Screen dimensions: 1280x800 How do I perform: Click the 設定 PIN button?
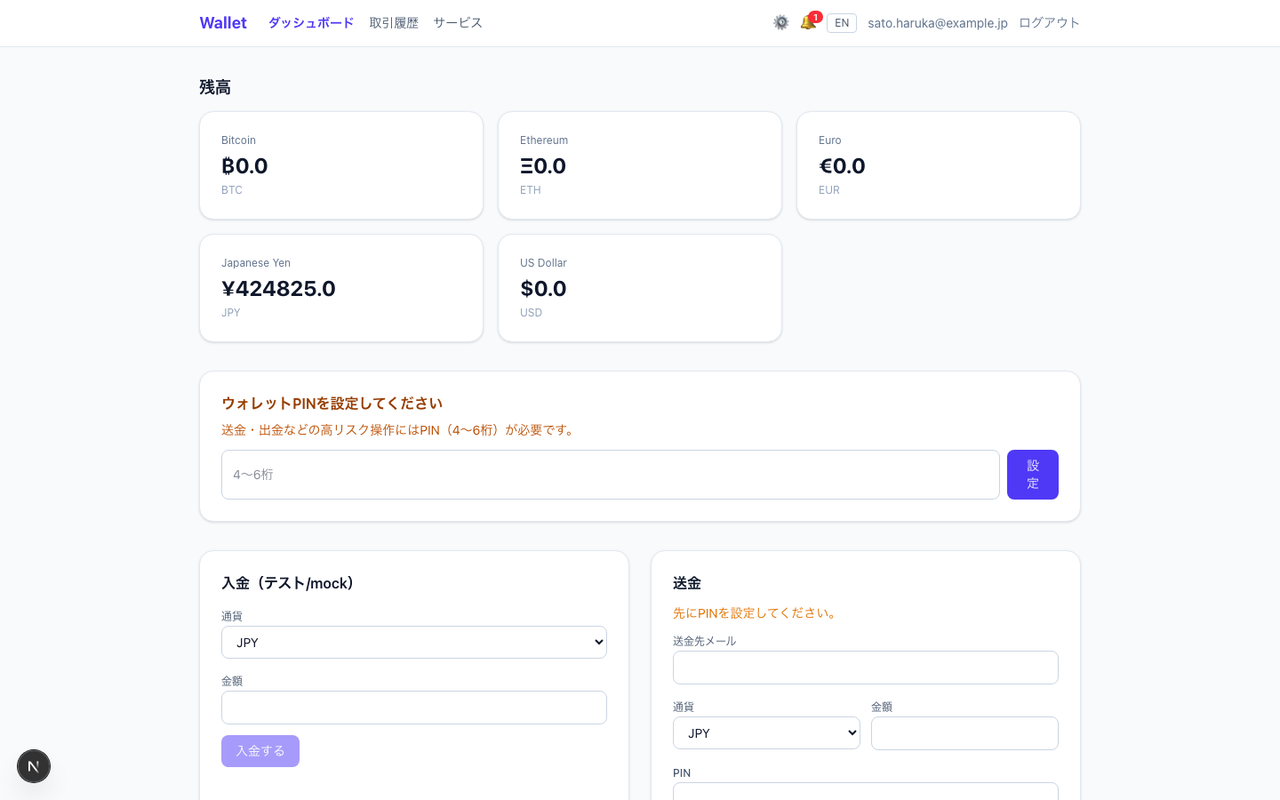(x=1033, y=474)
